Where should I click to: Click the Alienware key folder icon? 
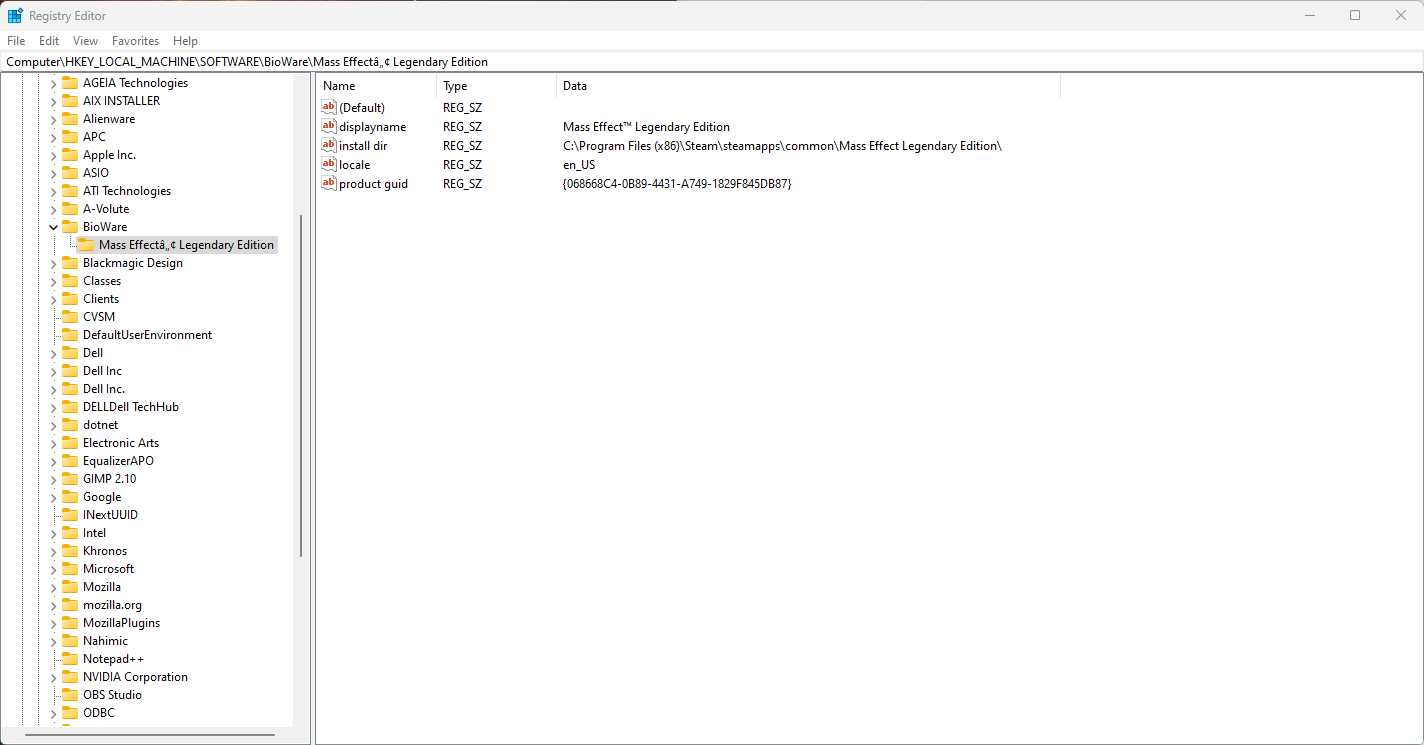(70, 119)
